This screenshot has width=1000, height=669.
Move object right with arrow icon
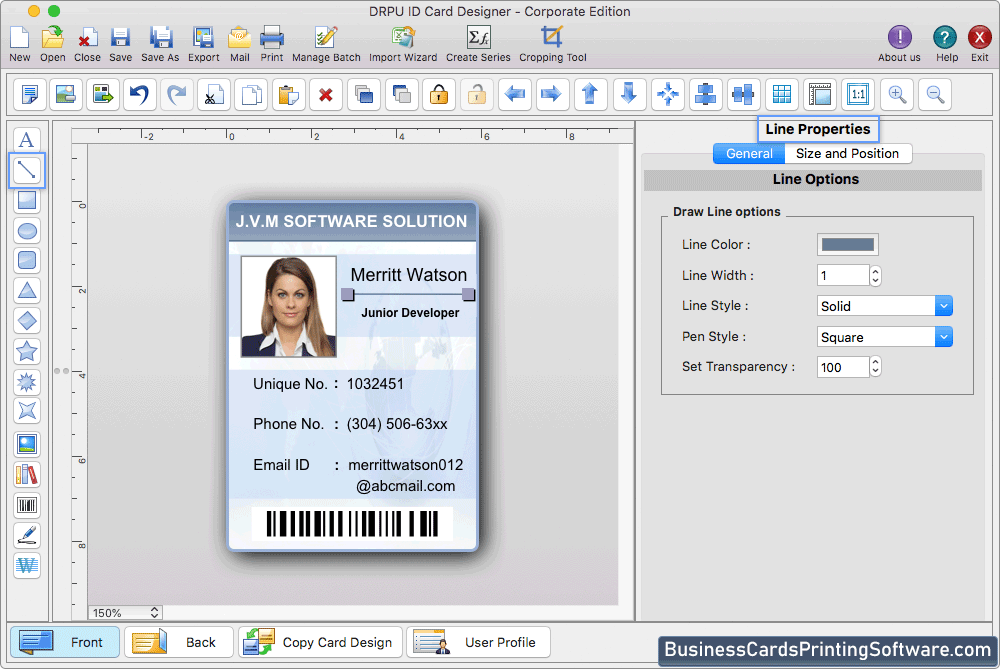pos(552,95)
